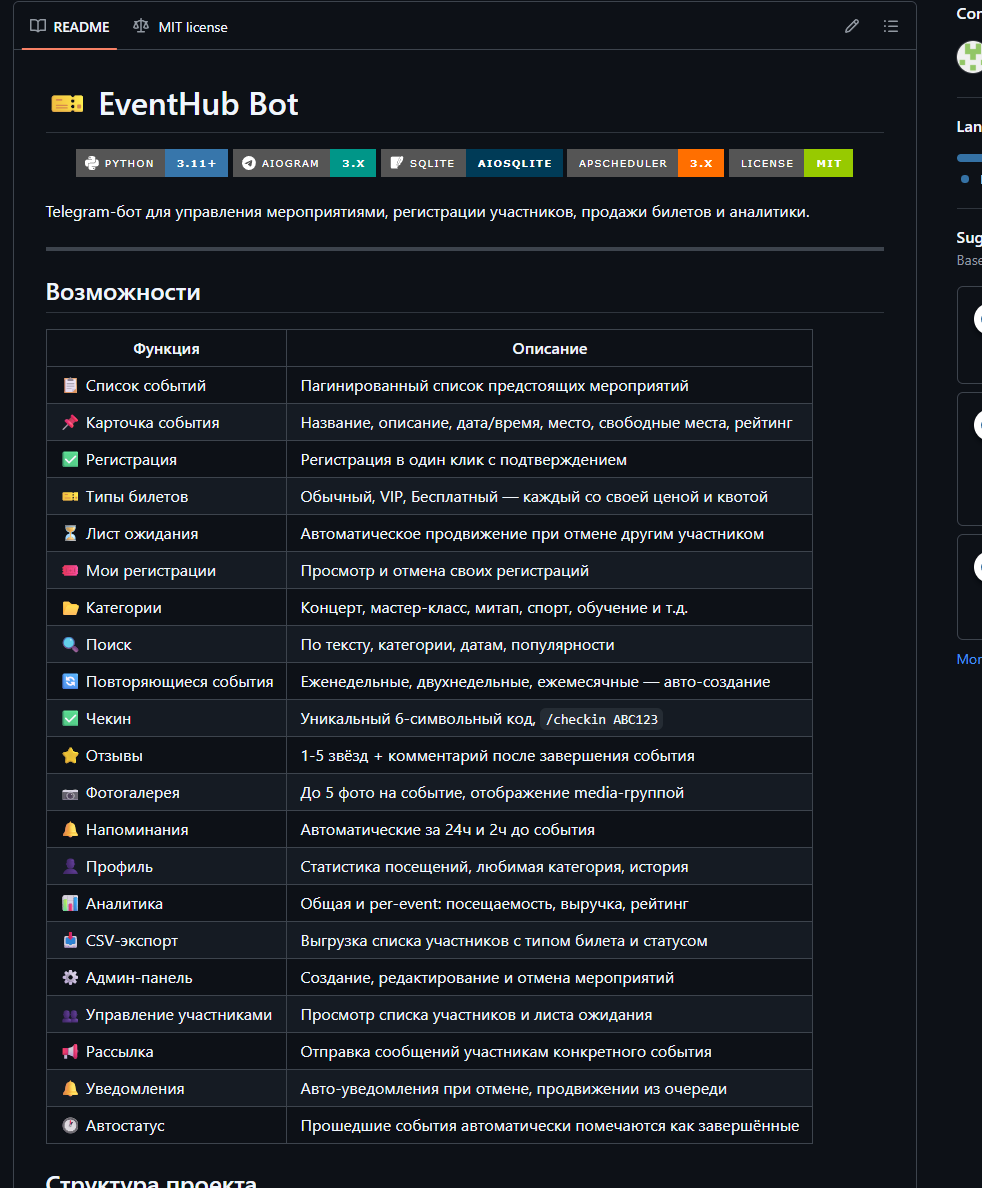
Task: Click the camera icon for Фотогалерея
Action: click(70, 793)
